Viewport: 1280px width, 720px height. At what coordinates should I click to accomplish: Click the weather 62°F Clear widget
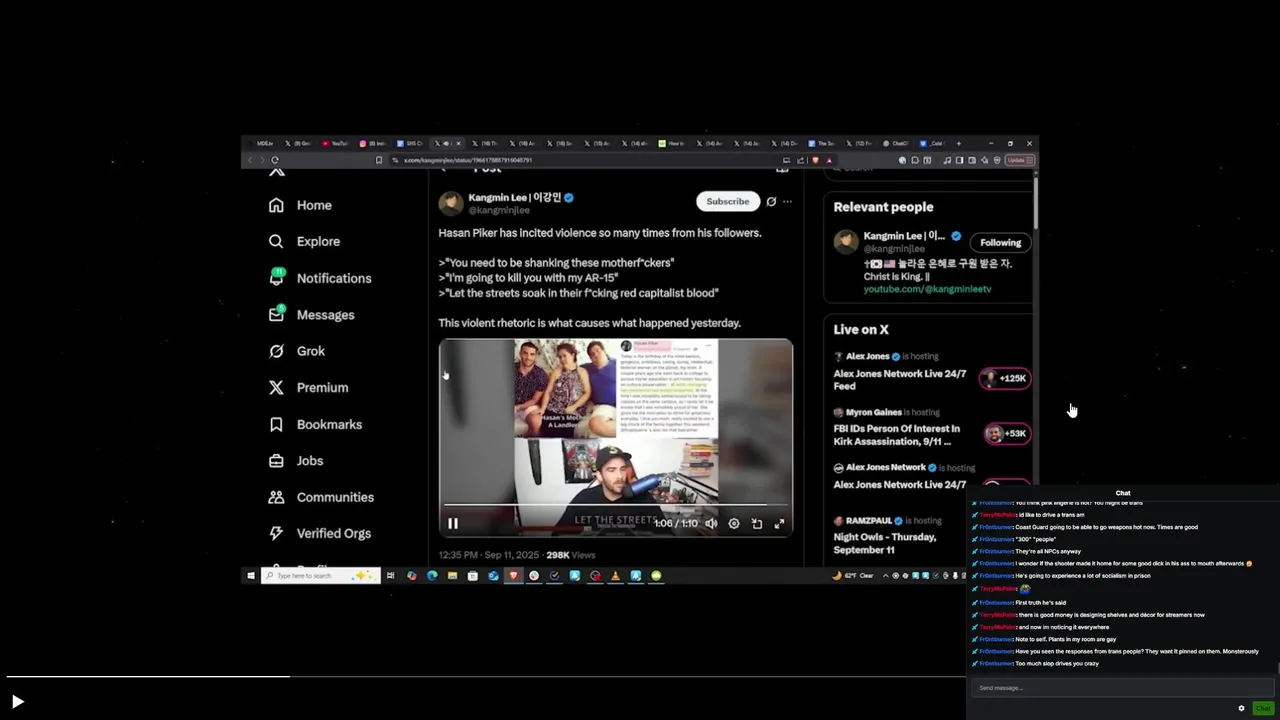(x=853, y=576)
